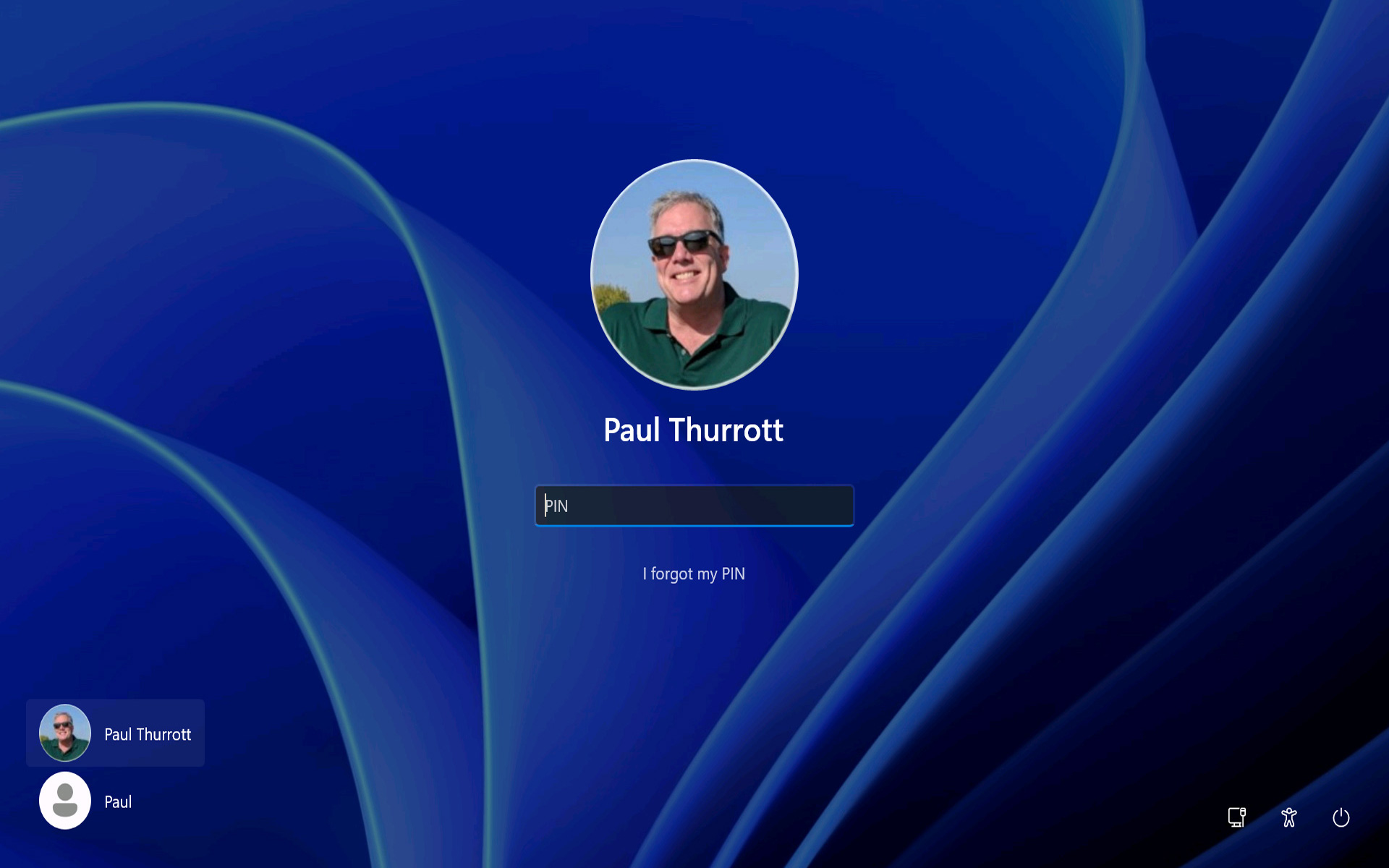Image resolution: width=1389 pixels, height=868 pixels.
Task: Select the generic gray avatar for Paul
Action: point(65,801)
